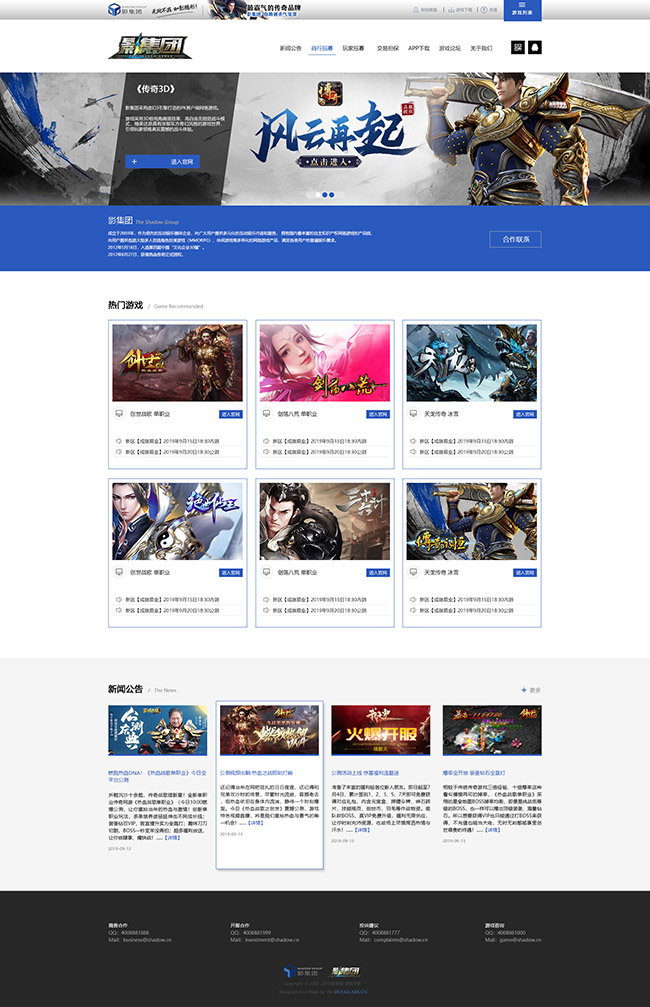Viewport: 650px width, 1007px height.
Task: Select the last carousel indicator dot
Action: pyautogui.click(x=332, y=195)
